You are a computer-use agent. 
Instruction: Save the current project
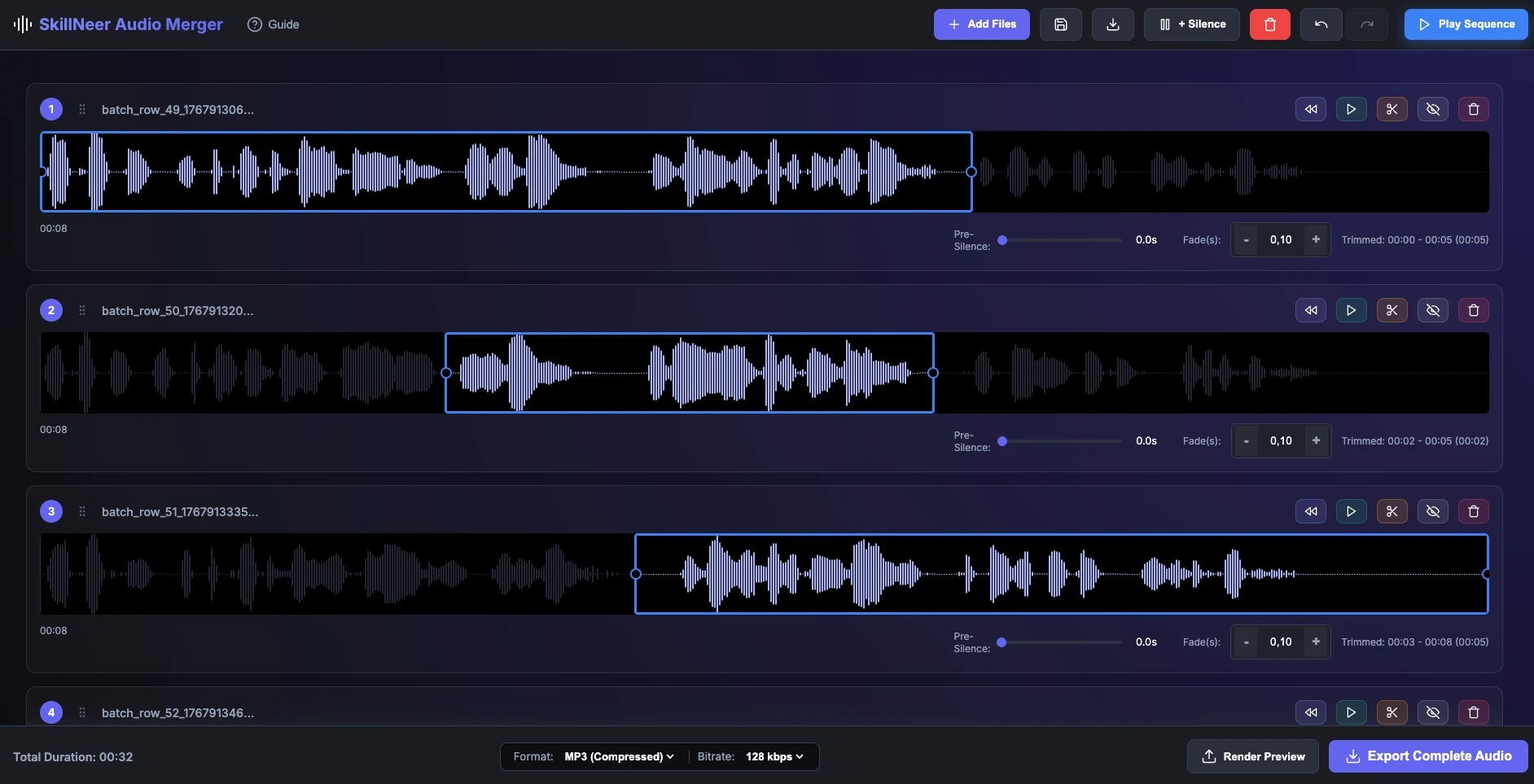click(1061, 24)
